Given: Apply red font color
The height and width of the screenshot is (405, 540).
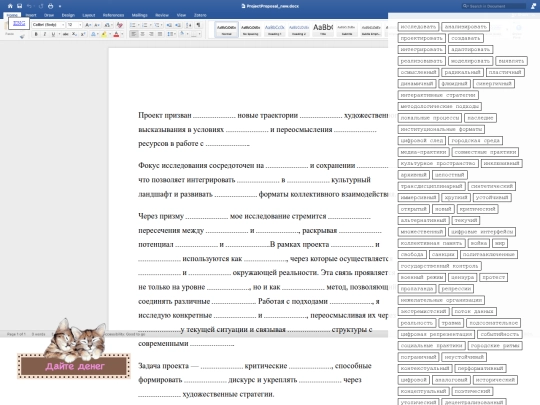Looking at the screenshot, I should point(116,34).
